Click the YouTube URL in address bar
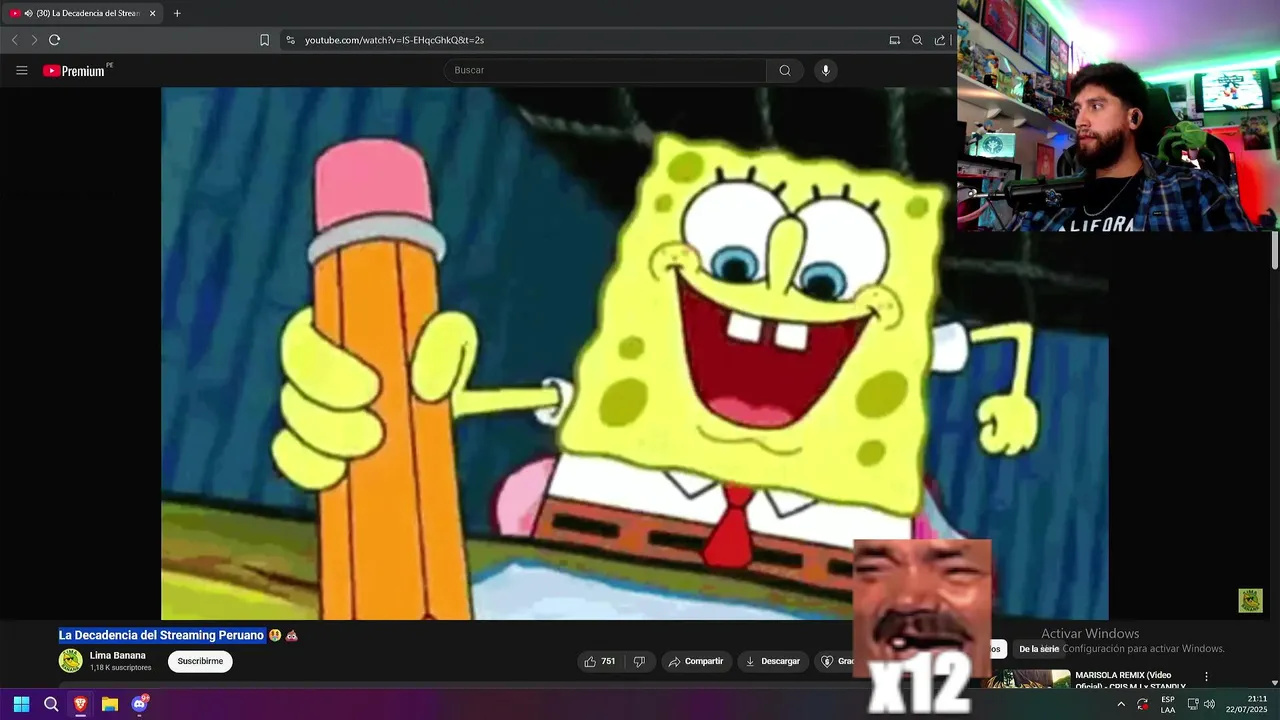The image size is (1280, 720). [394, 40]
